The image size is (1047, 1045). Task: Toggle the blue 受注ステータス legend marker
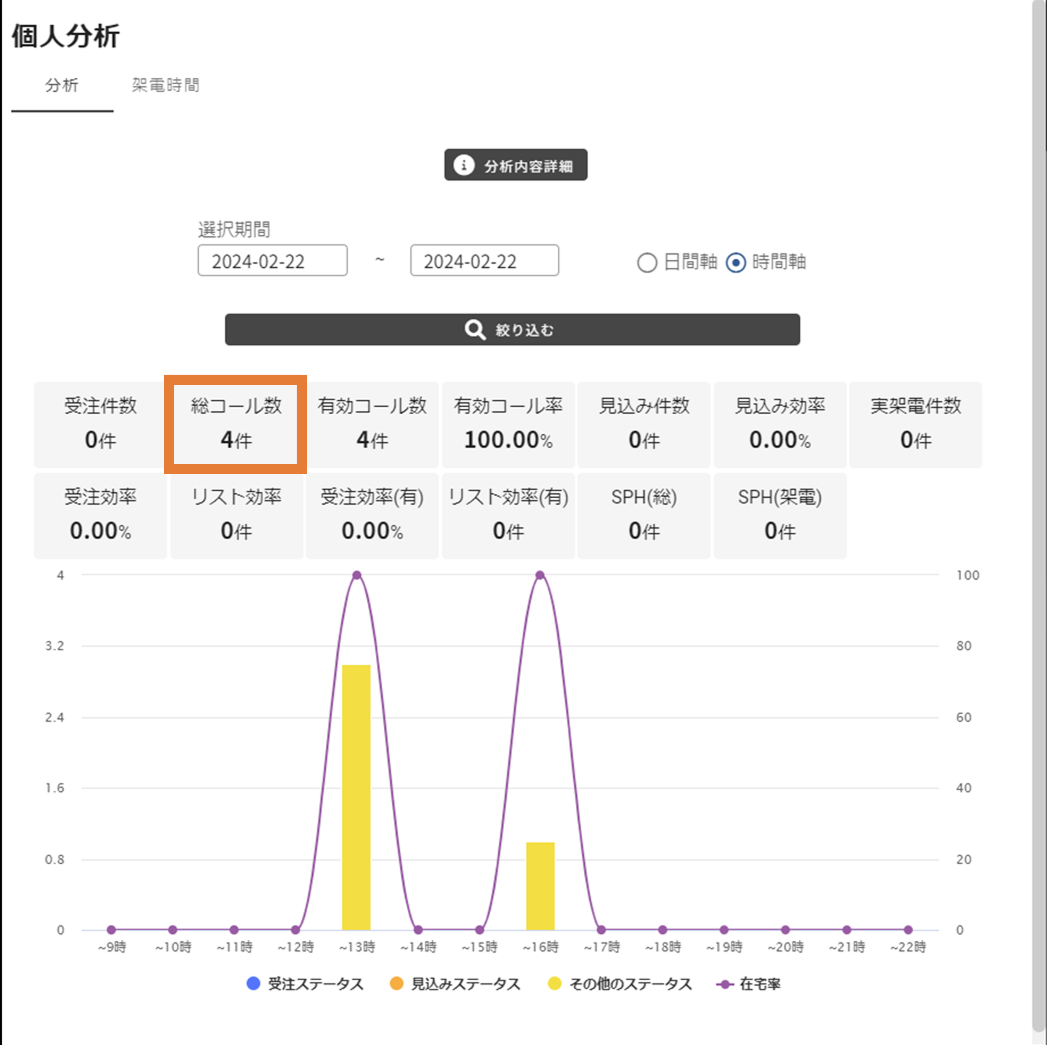[253, 984]
